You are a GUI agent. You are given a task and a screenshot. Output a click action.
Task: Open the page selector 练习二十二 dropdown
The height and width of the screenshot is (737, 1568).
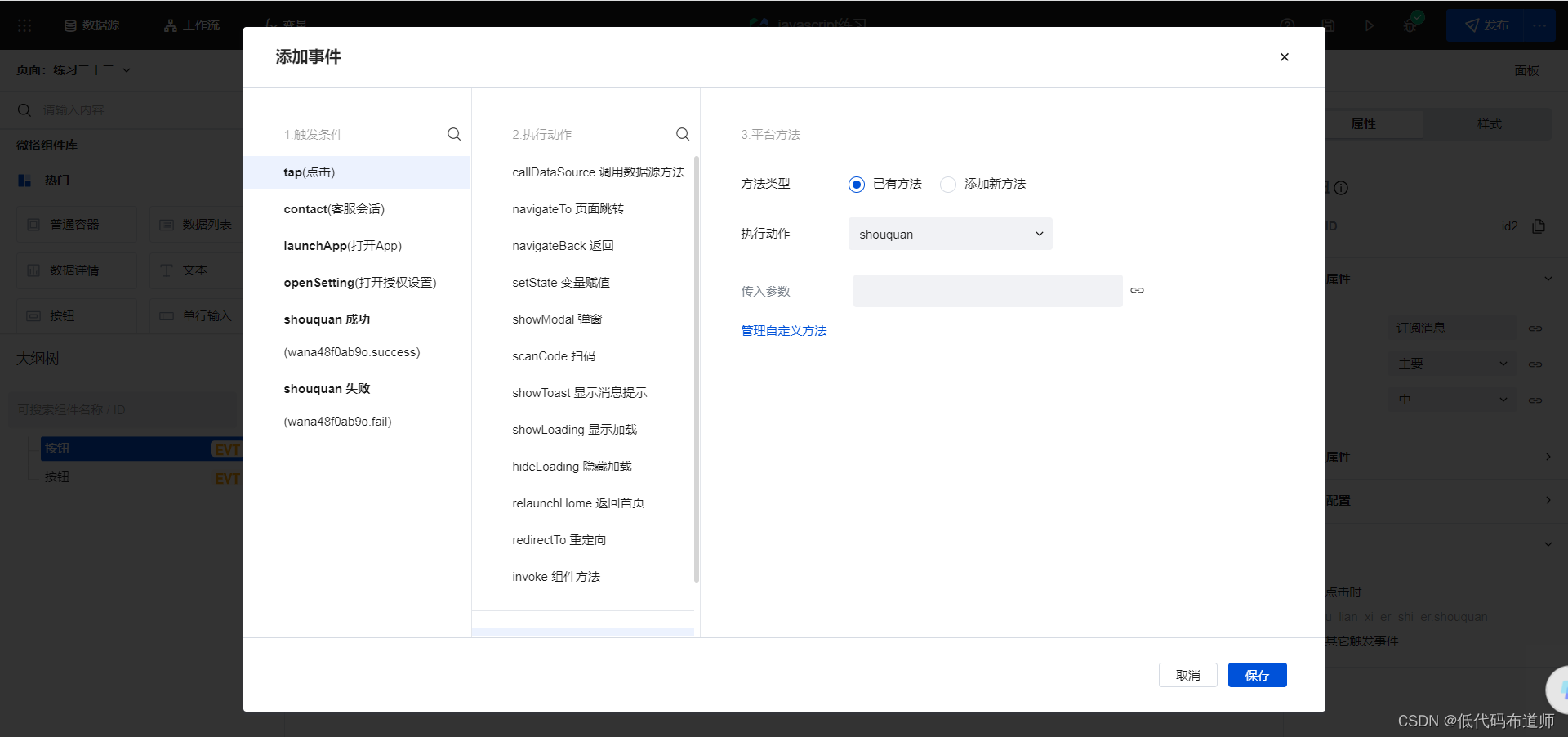pos(73,70)
